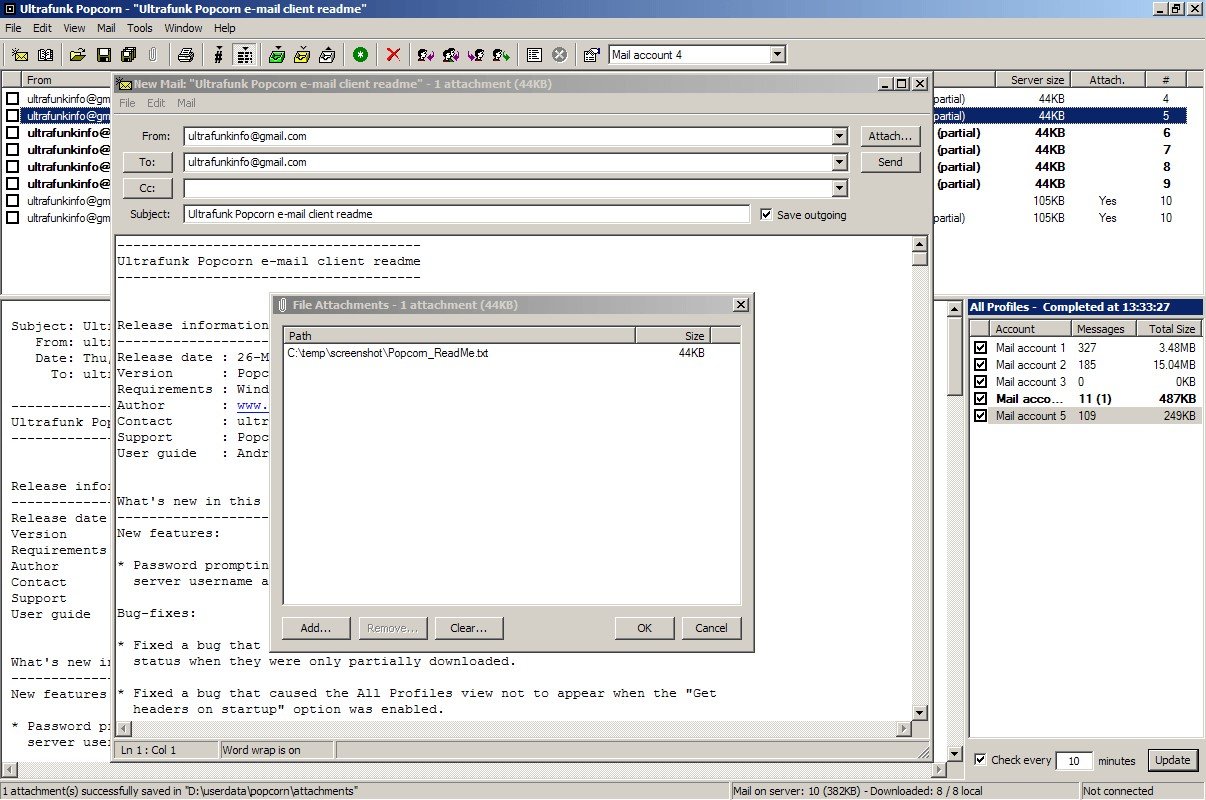Viewport: 1206px width, 800px height.
Task: Select the Popcorn_ReadMe.txt attachment row
Action: coord(511,353)
